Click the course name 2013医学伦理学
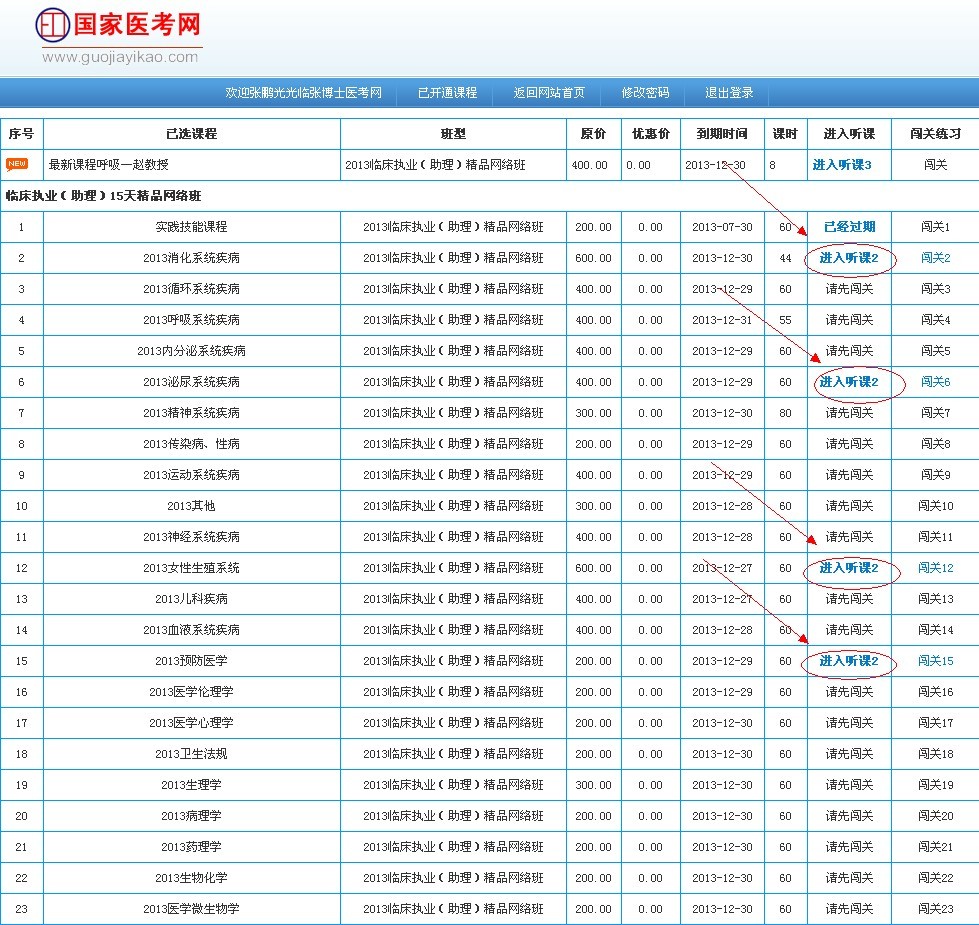 pyautogui.click(x=191, y=692)
